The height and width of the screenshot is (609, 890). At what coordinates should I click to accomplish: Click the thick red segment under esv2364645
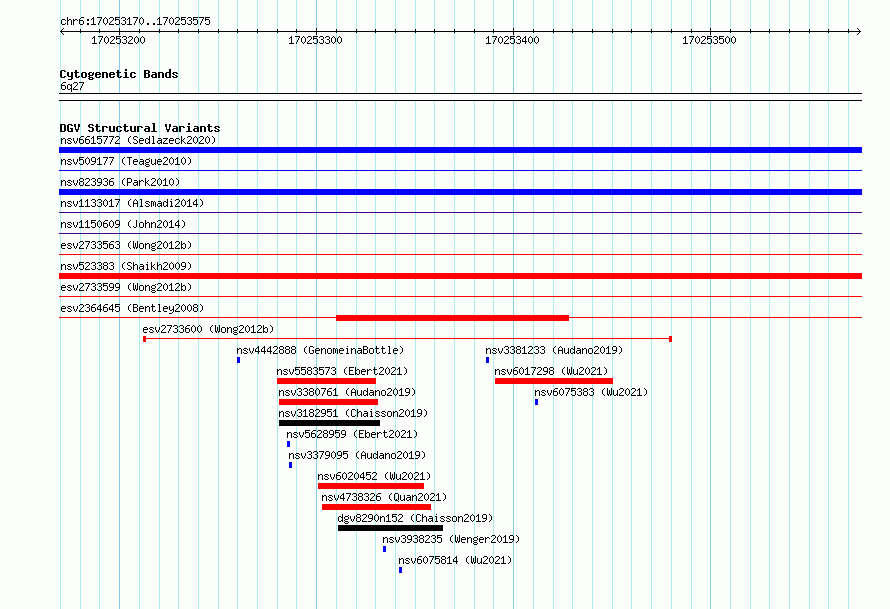tap(452, 318)
